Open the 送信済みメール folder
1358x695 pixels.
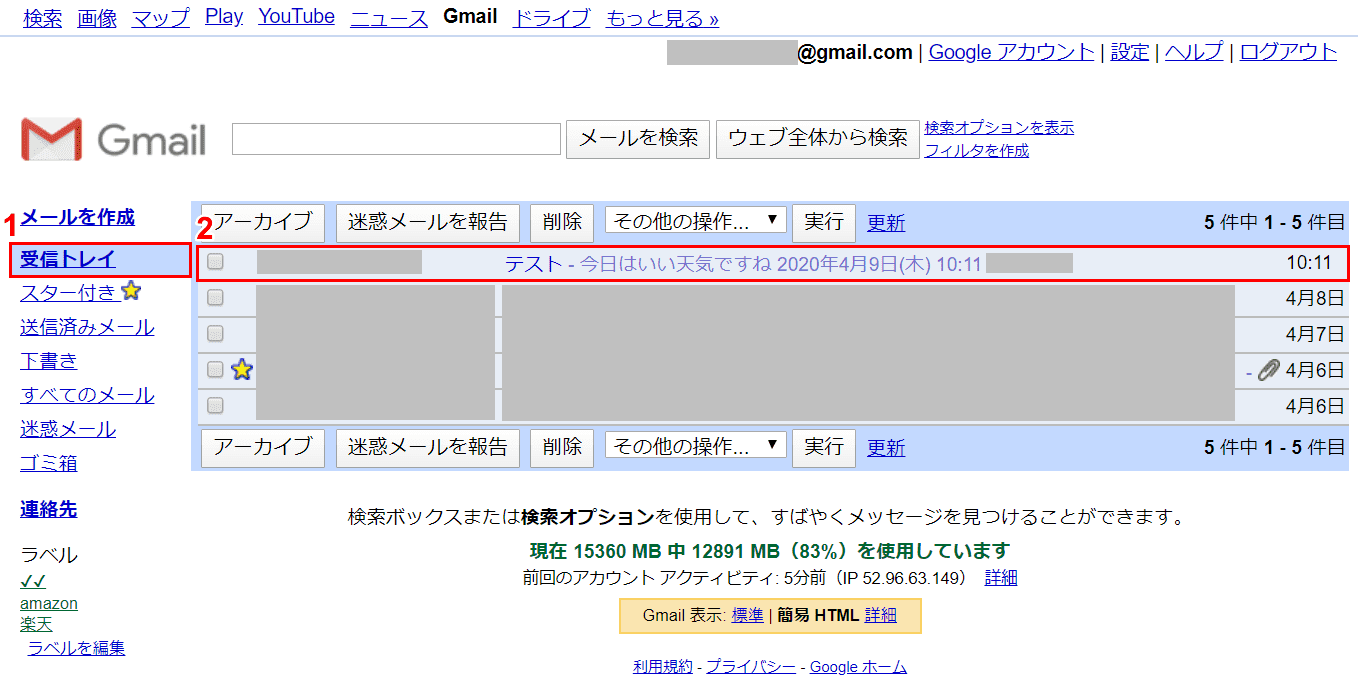(x=87, y=327)
